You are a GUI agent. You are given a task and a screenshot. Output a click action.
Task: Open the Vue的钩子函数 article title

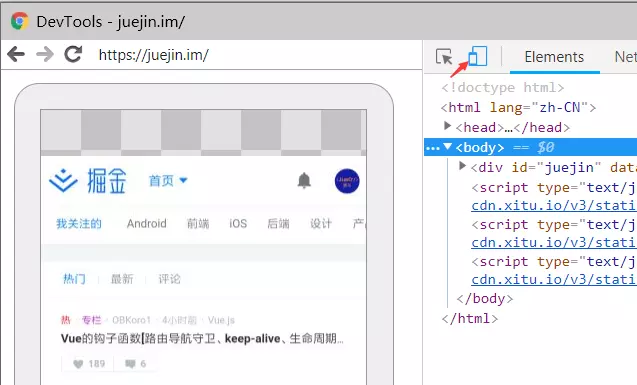[x=202, y=339]
